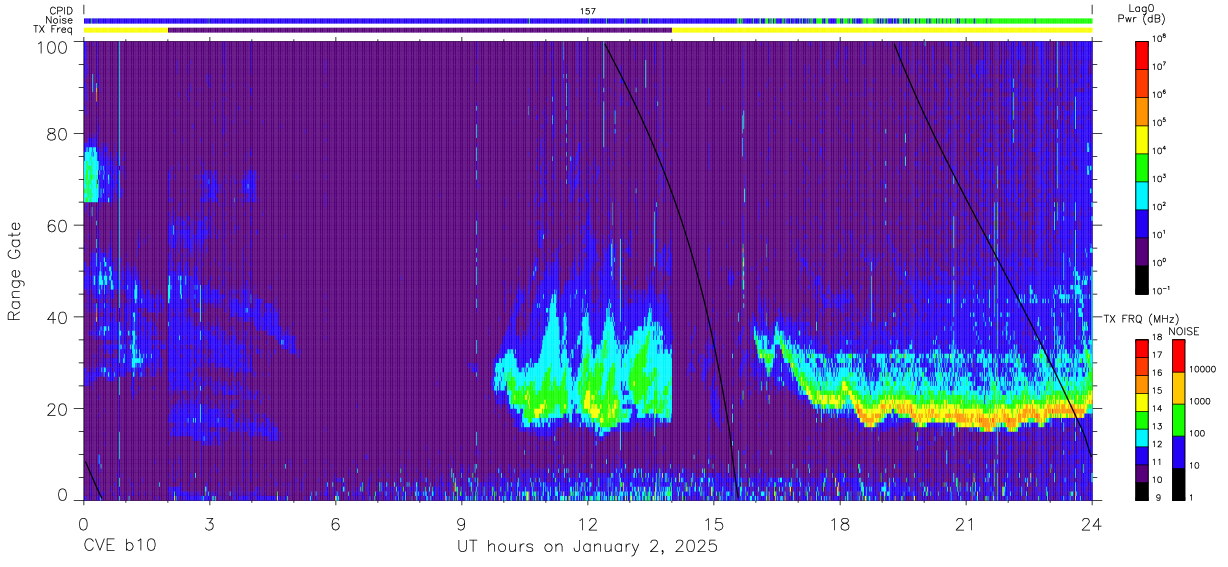Click the NOISE legend title
The width and height of the screenshot is (1228, 567).
point(1183,331)
